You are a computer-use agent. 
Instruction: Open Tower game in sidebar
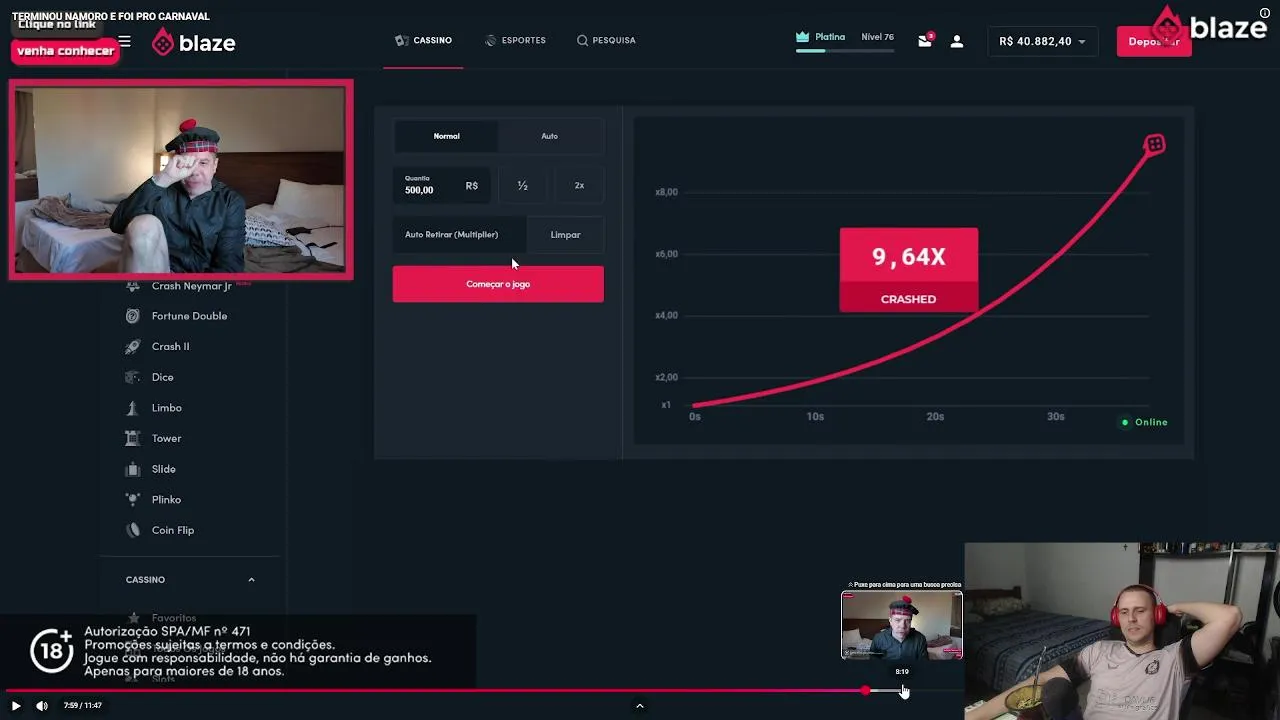pyautogui.click(x=166, y=438)
